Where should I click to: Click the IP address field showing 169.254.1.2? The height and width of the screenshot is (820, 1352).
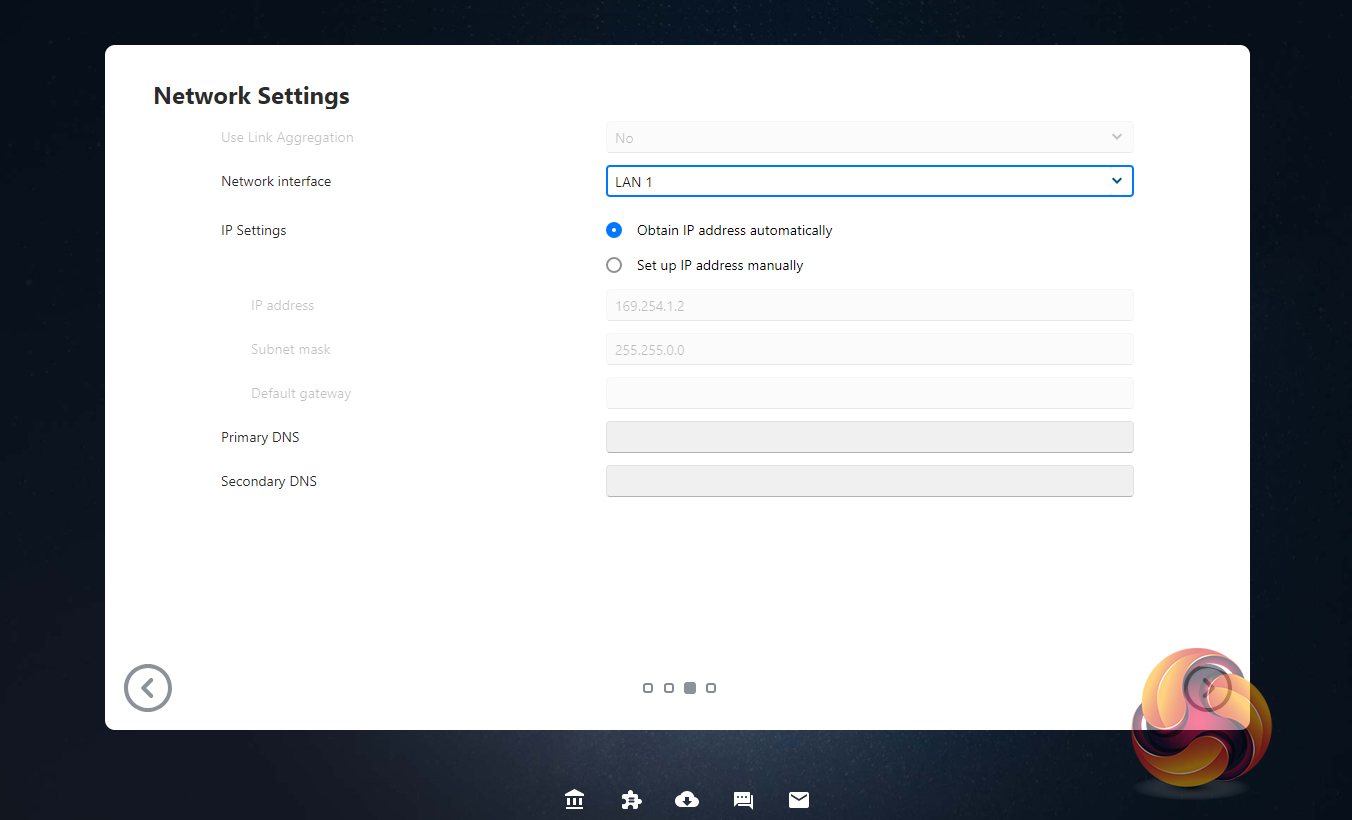click(869, 305)
